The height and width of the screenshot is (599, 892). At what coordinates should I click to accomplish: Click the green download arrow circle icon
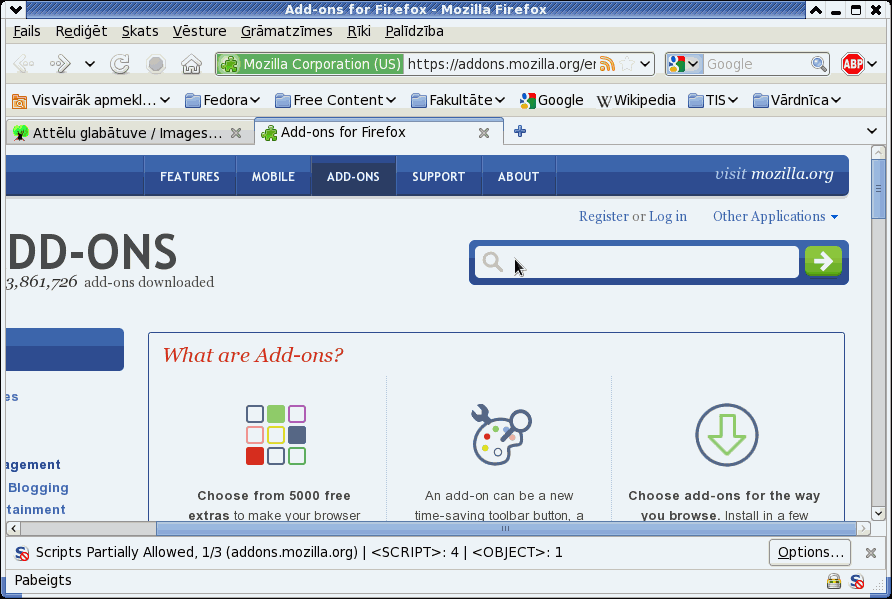pyautogui.click(x=726, y=435)
